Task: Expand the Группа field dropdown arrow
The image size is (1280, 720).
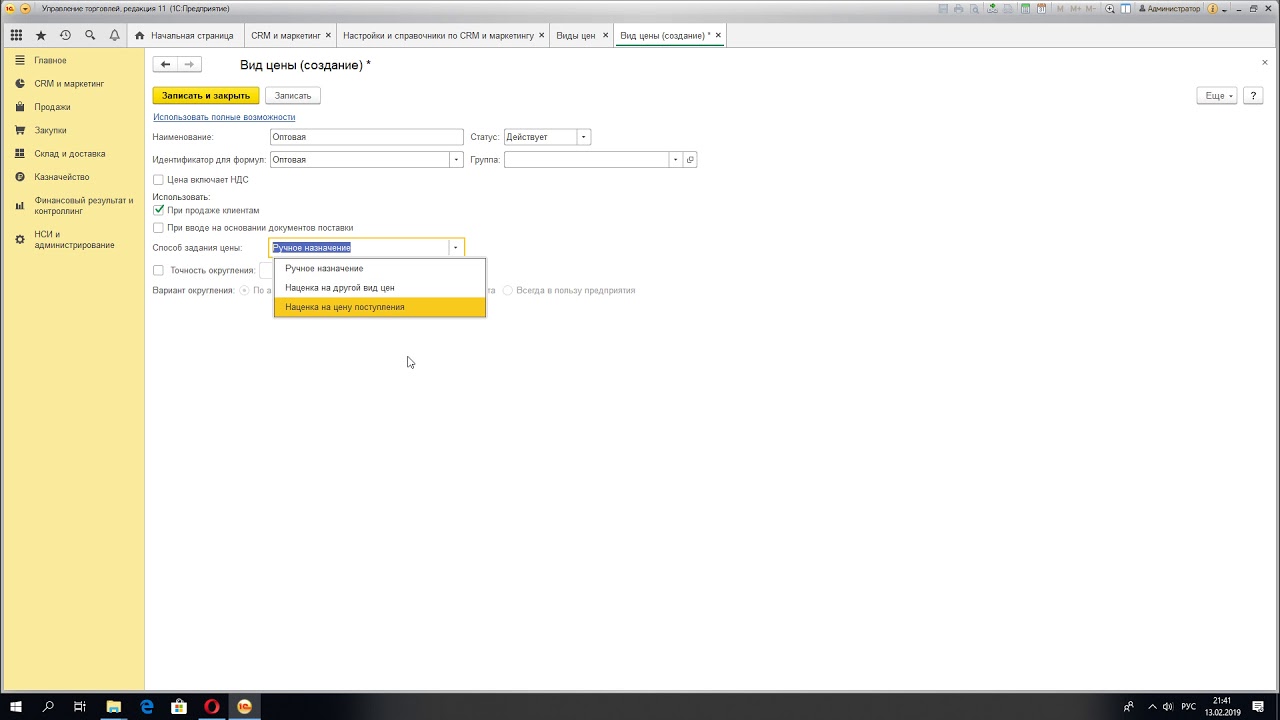Action: click(x=676, y=160)
